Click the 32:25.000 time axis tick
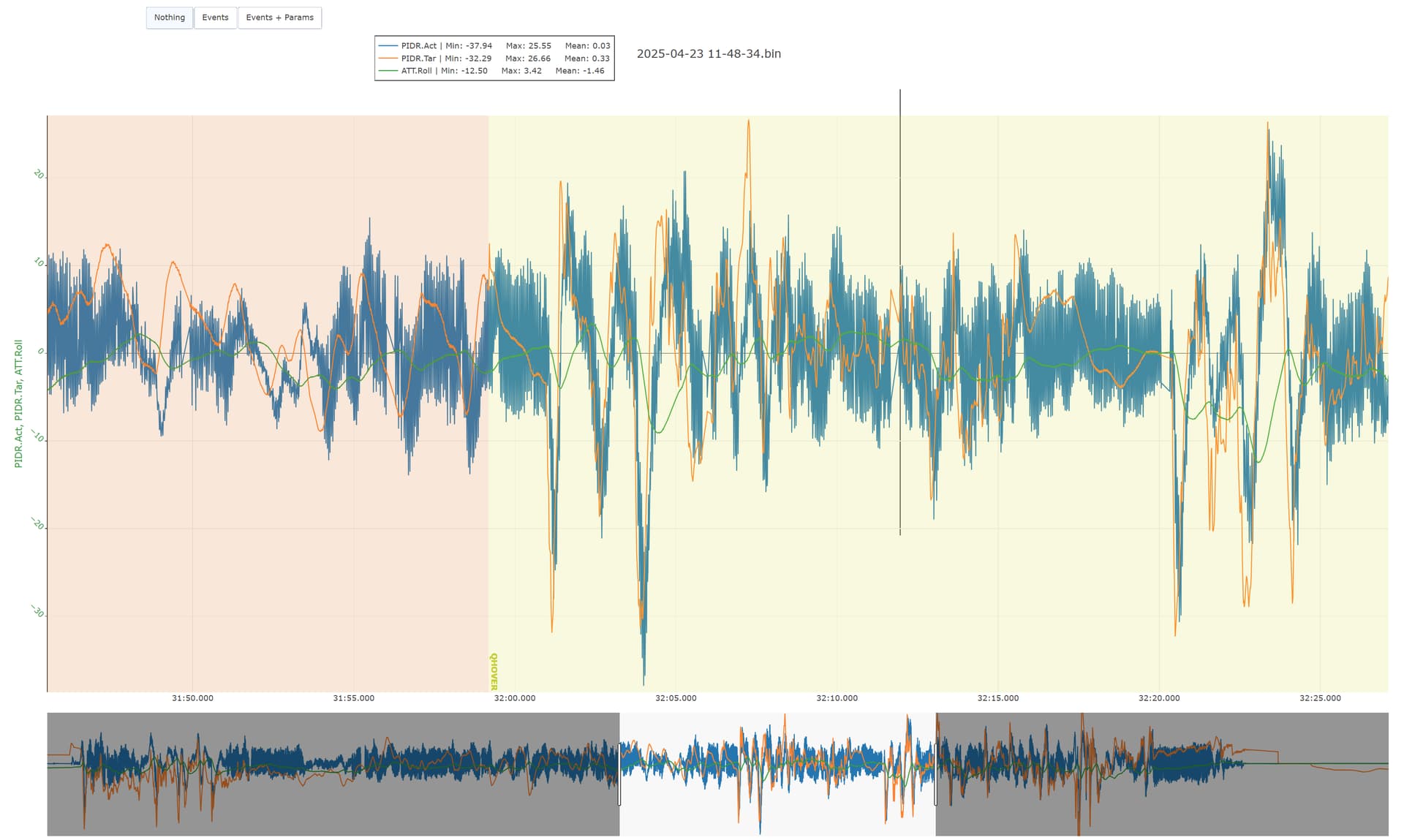The image size is (1404, 840). tap(1320, 698)
